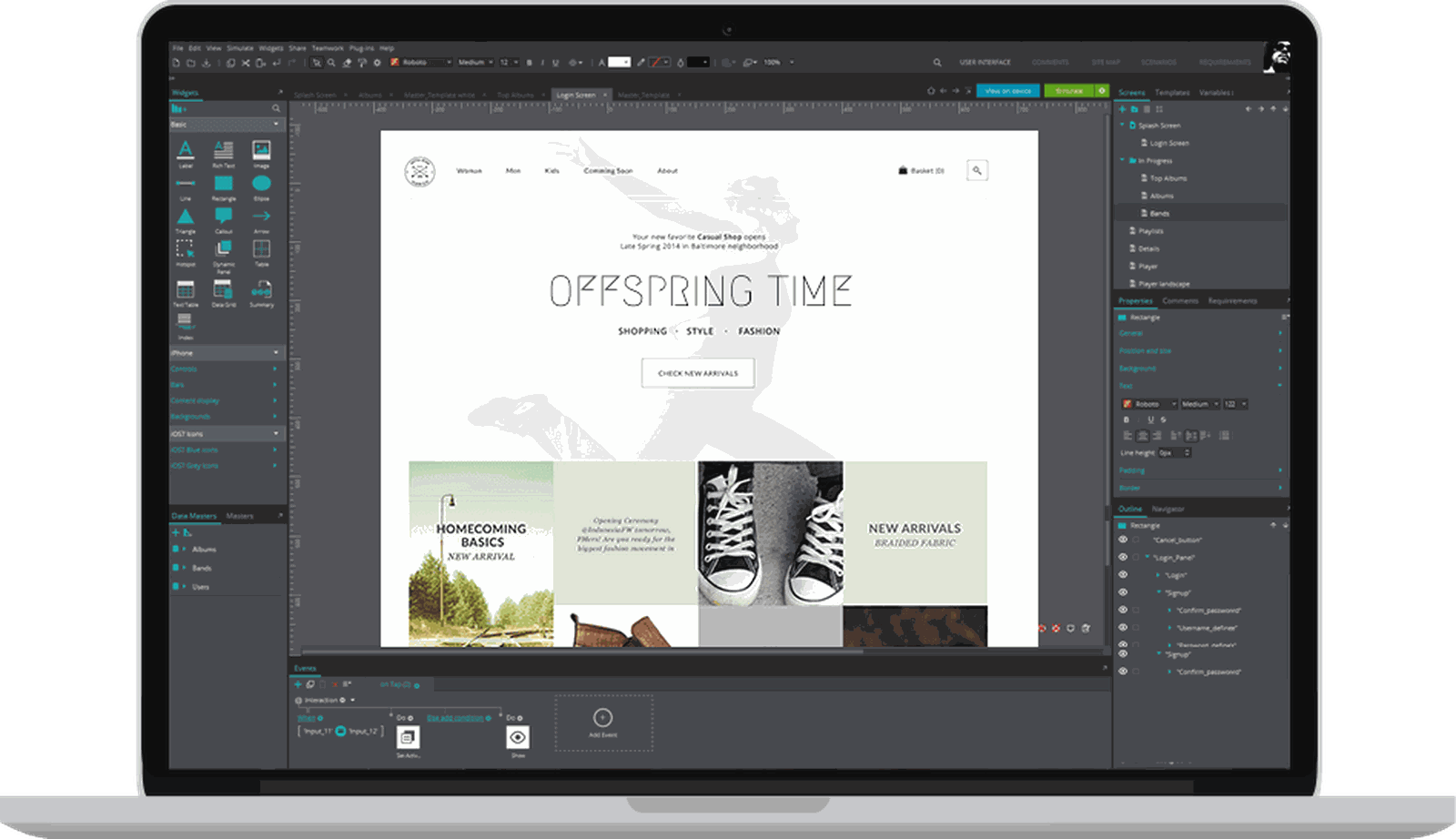Tick the checkbox beside Login_Panel

point(1136,557)
